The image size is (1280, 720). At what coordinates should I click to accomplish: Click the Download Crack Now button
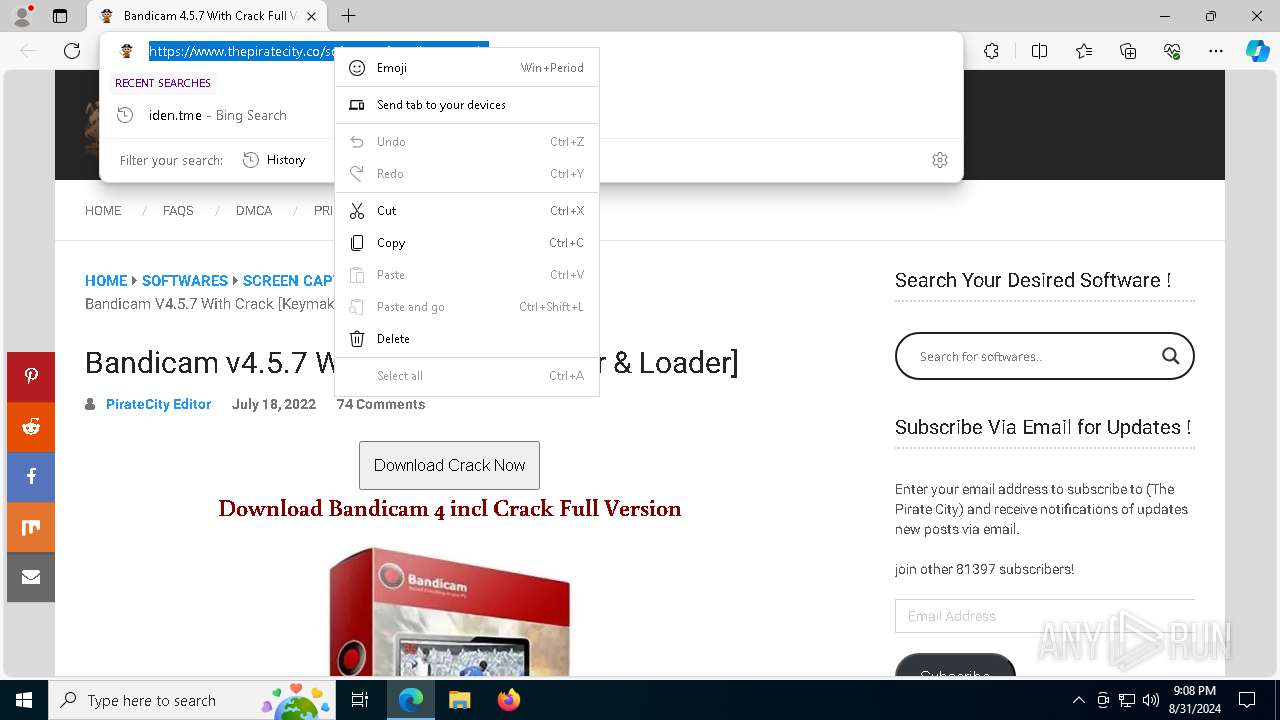coord(449,465)
